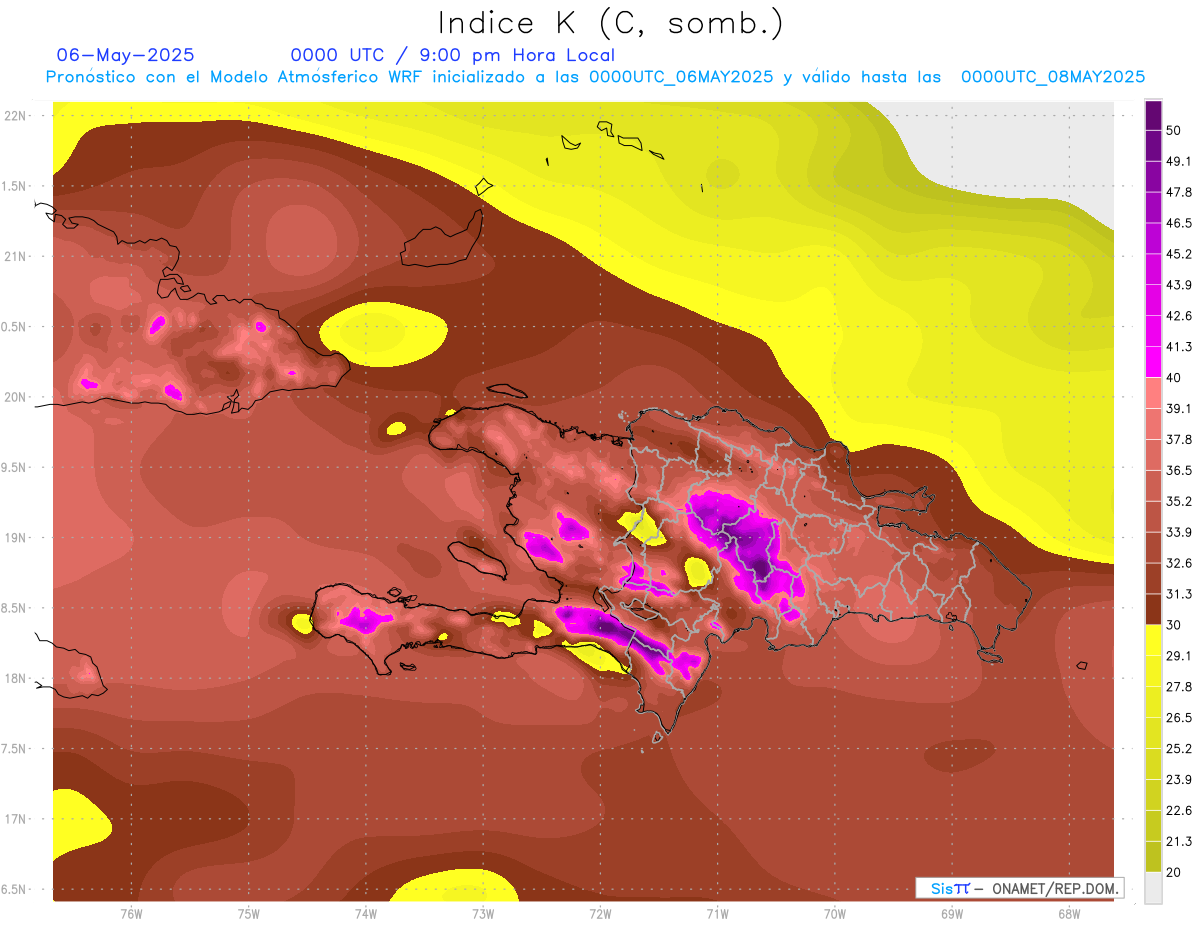Click the '29.1' legend value
1200x927 pixels.
[1180, 655]
